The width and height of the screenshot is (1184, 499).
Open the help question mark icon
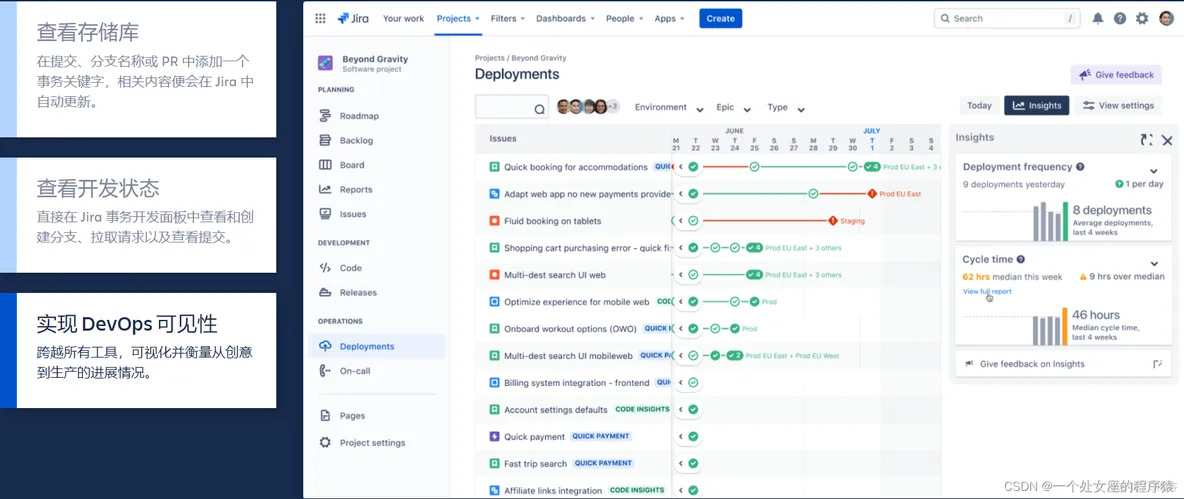(x=1120, y=19)
